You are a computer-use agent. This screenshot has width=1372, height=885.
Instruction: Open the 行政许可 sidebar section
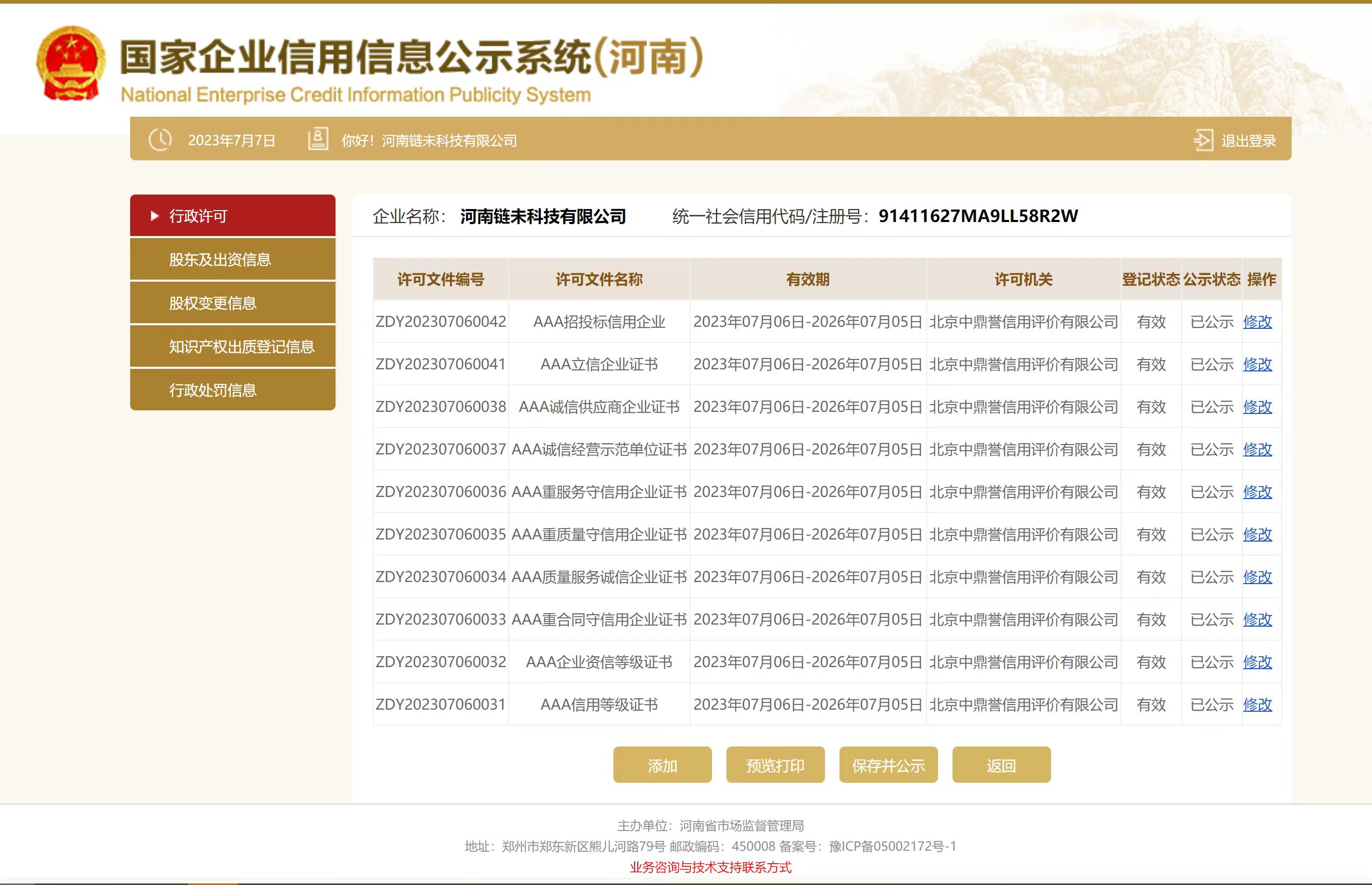coord(233,215)
